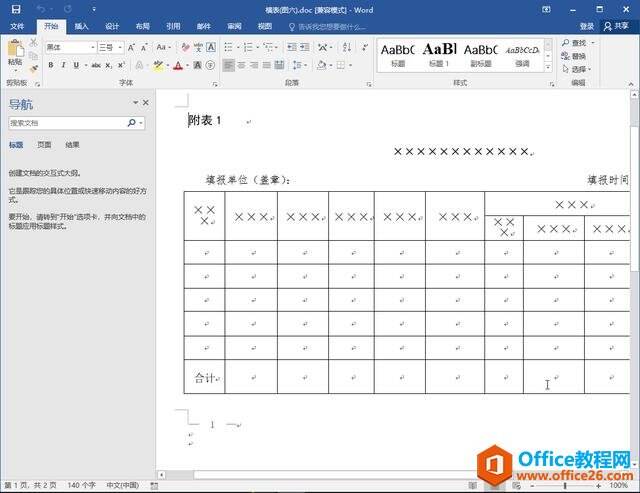Click the increase indent icon

(x=304, y=47)
